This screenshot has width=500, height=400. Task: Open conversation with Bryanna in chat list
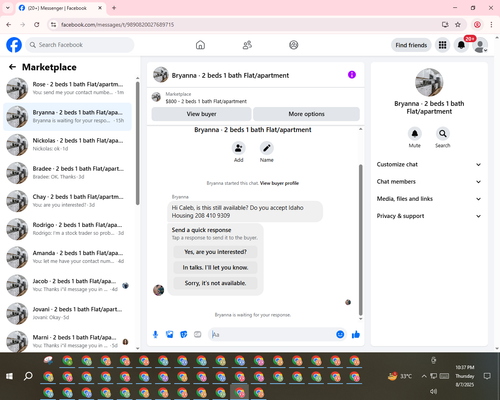pos(67,117)
